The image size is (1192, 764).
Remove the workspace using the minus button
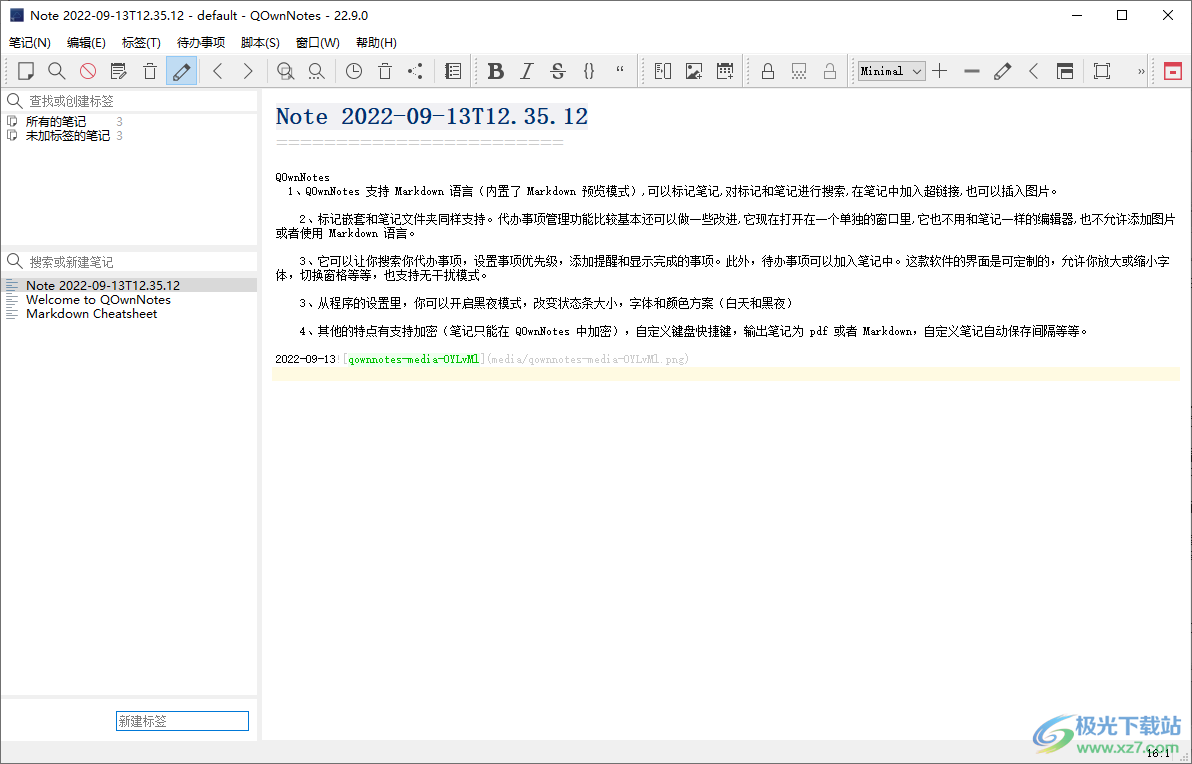pyautogui.click(x=972, y=71)
